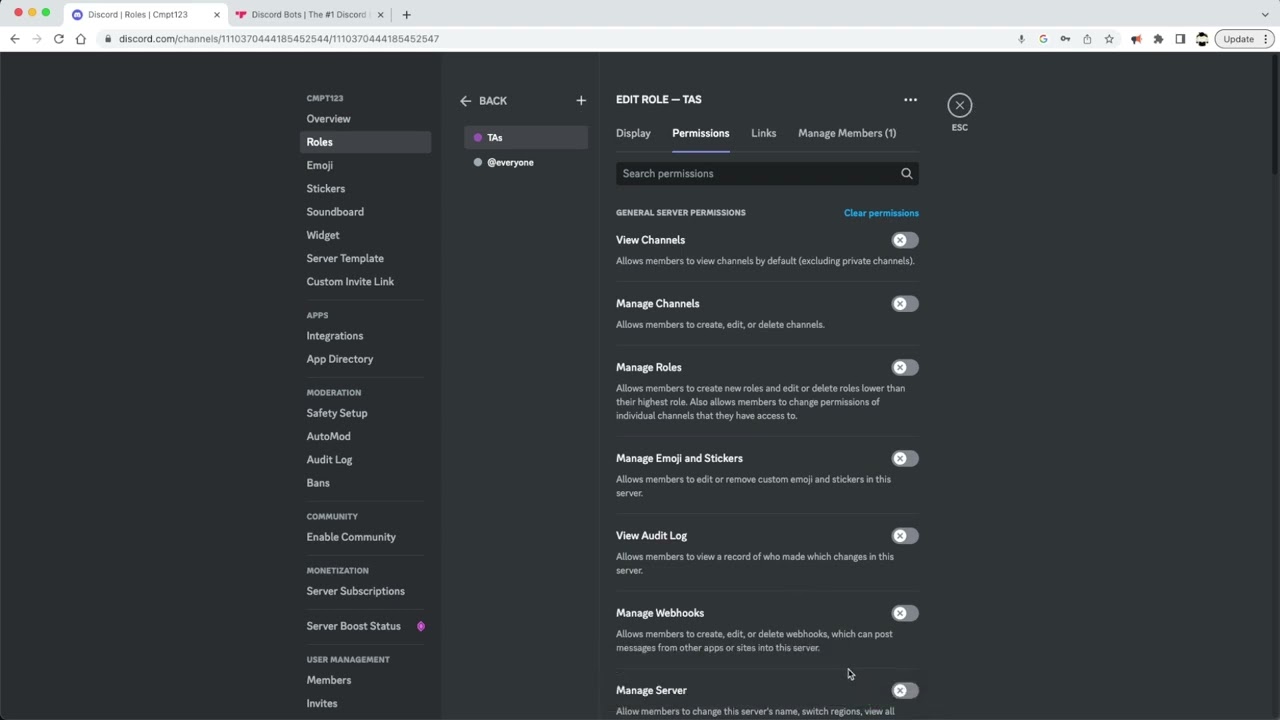Click browser back arrow
The image size is (1280, 720).
pos(15,39)
